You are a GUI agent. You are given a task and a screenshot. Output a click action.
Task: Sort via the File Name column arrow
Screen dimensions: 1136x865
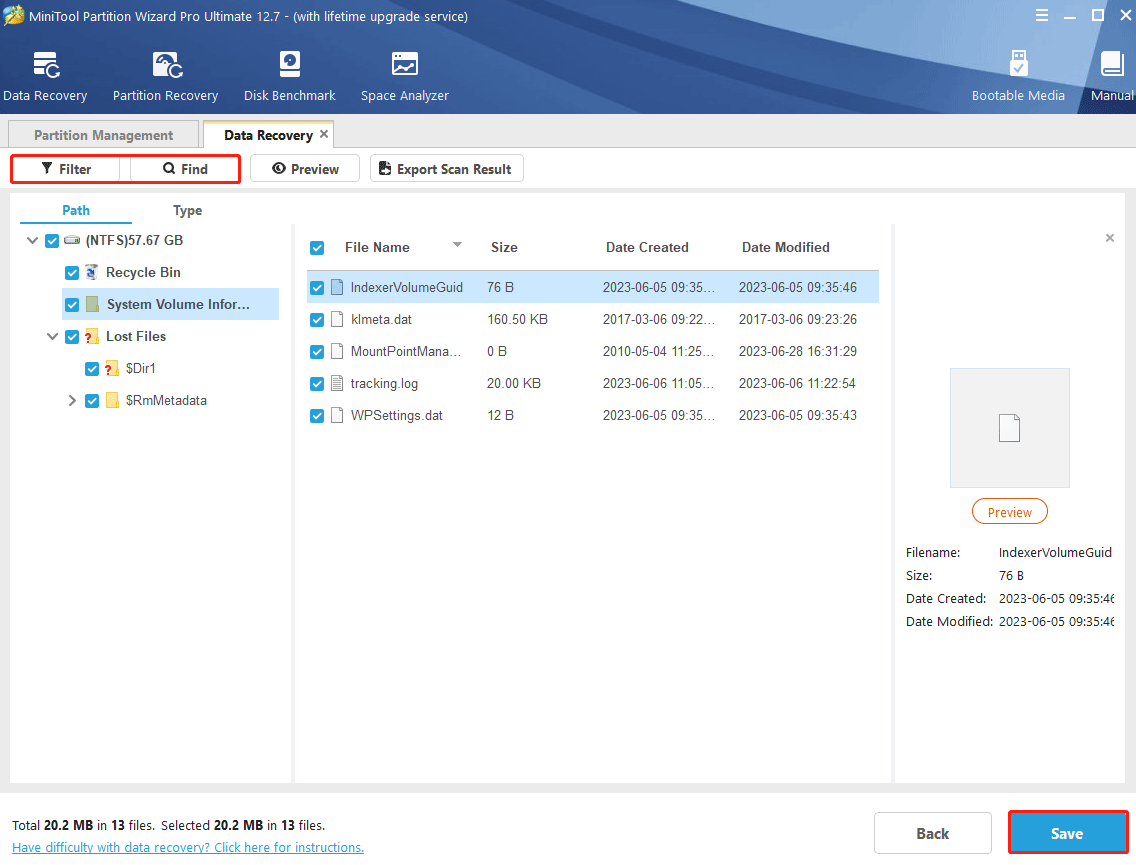[x=458, y=245]
